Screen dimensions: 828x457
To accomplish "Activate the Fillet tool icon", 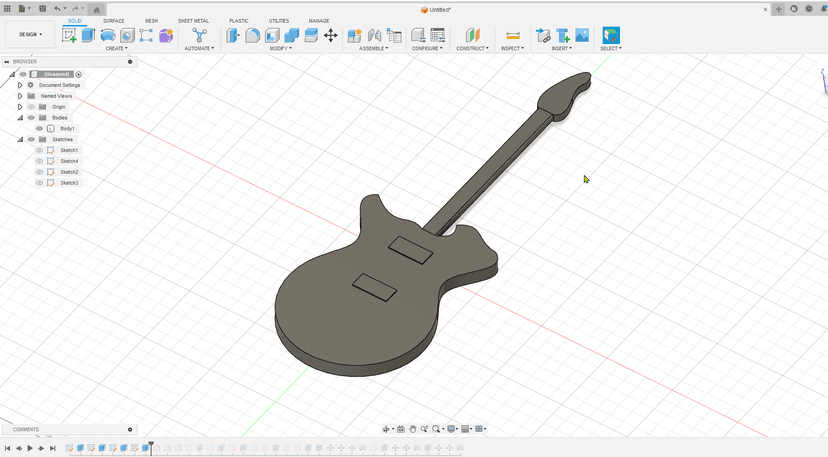I will pos(253,35).
